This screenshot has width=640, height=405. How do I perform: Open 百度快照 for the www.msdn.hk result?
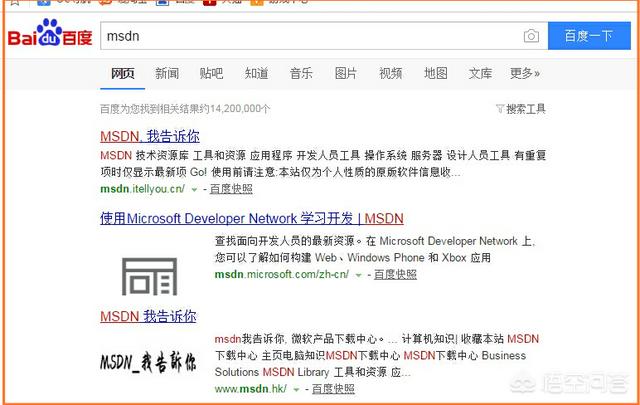pyautogui.click(x=333, y=389)
